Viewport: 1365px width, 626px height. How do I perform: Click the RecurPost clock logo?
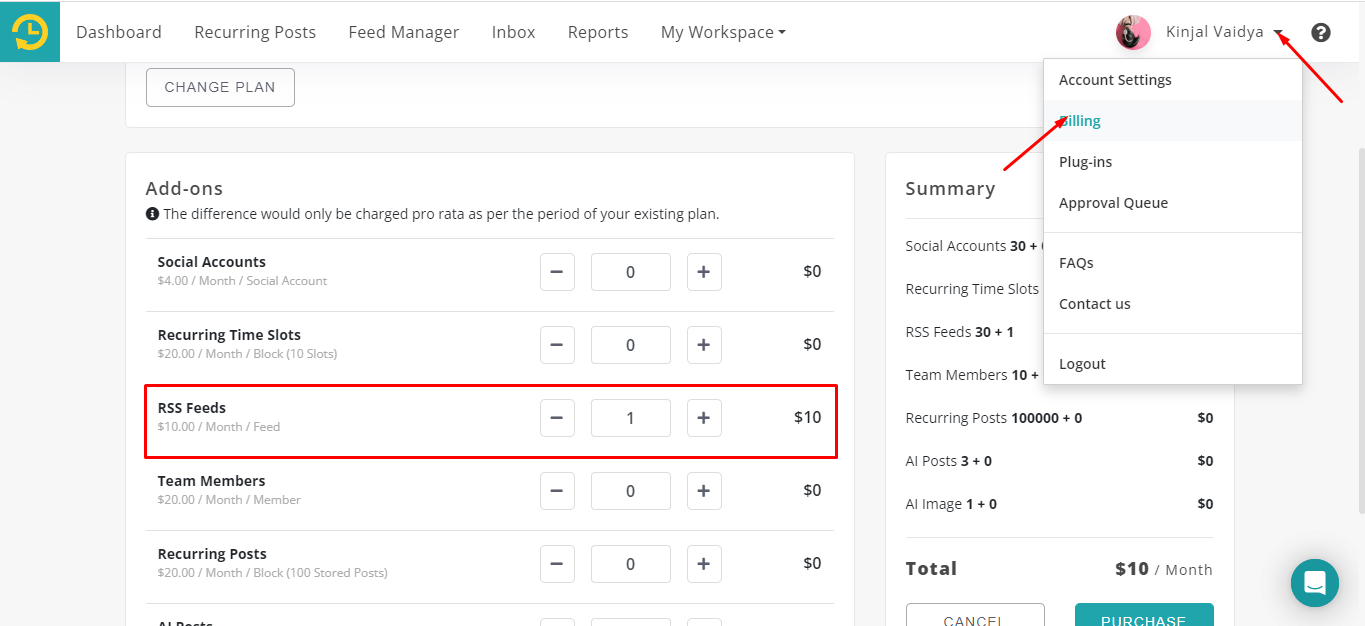click(x=30, y=32)
